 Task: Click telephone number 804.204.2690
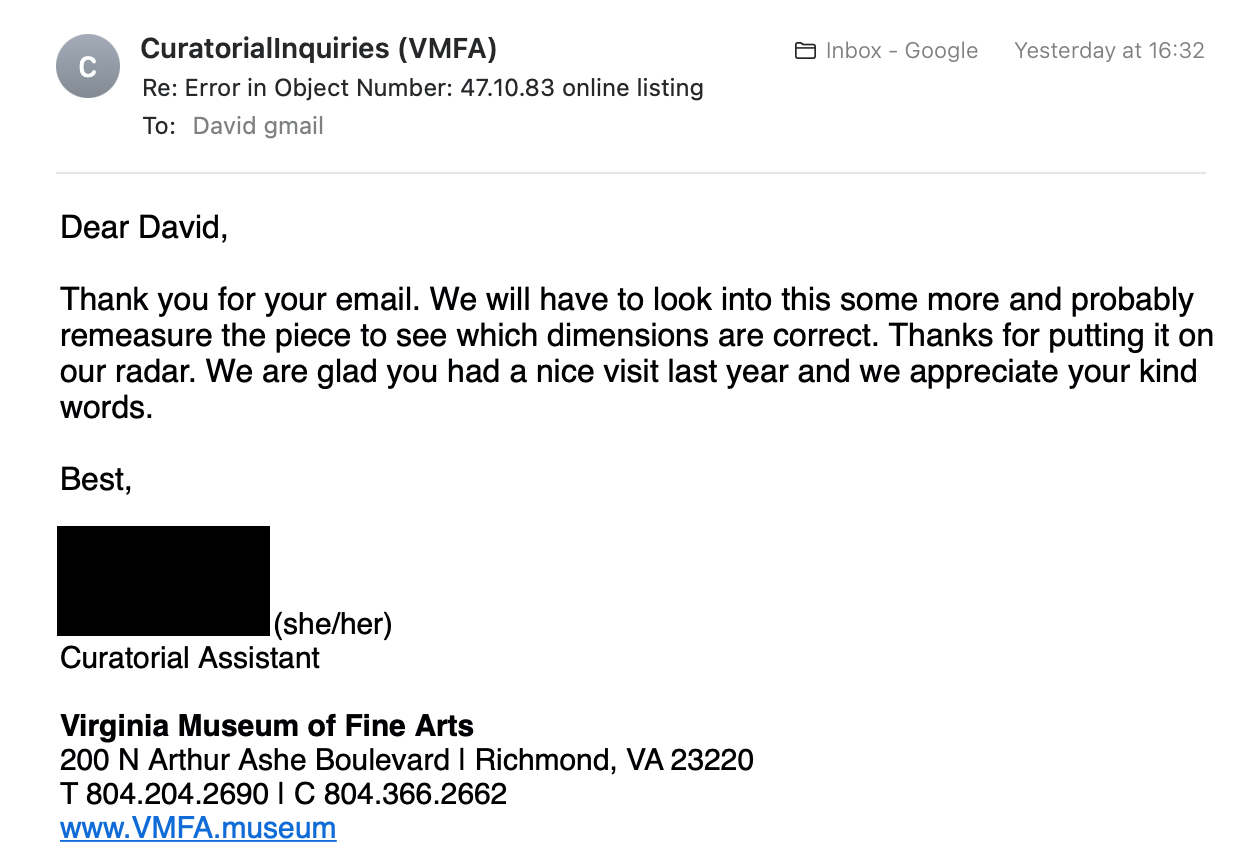(x=177, y=794)
